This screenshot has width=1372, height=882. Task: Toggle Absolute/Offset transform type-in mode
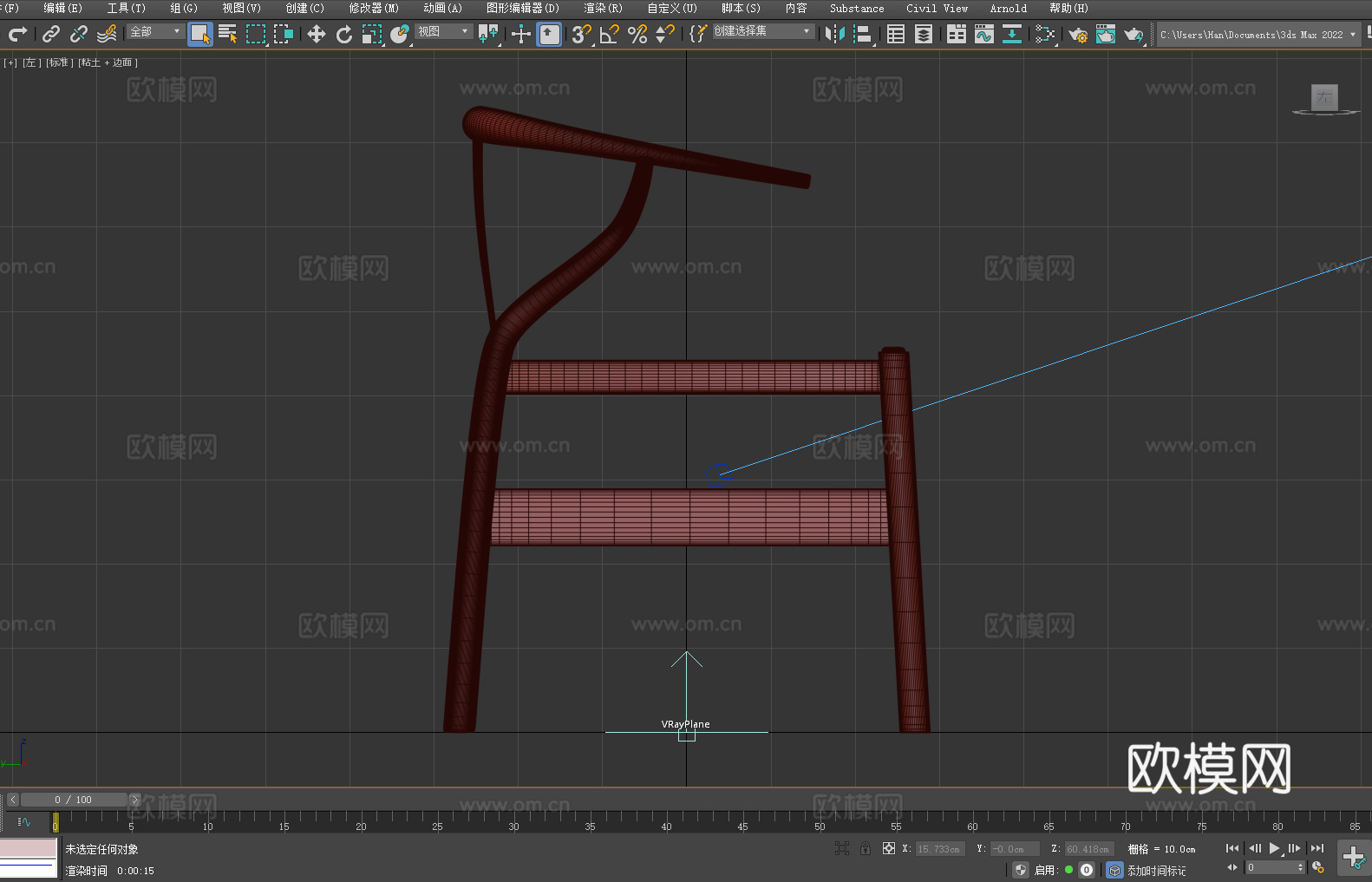(x=888, y=848)
